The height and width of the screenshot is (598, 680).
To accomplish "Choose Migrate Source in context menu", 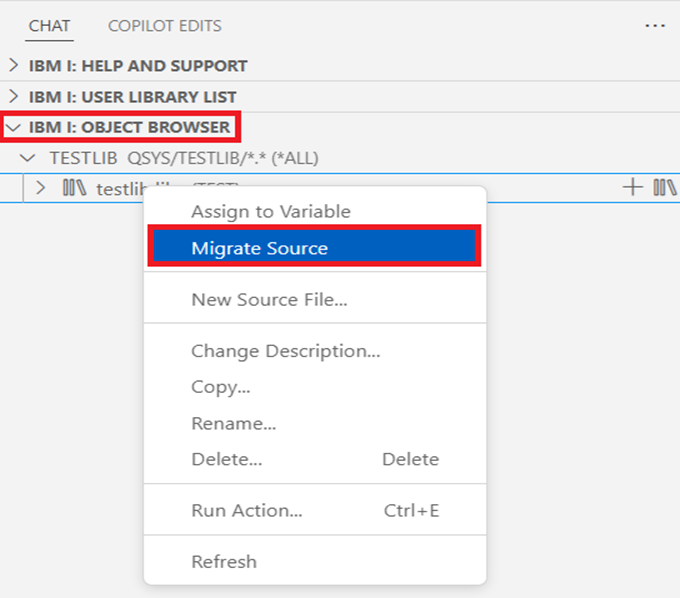I will [259, 248].
